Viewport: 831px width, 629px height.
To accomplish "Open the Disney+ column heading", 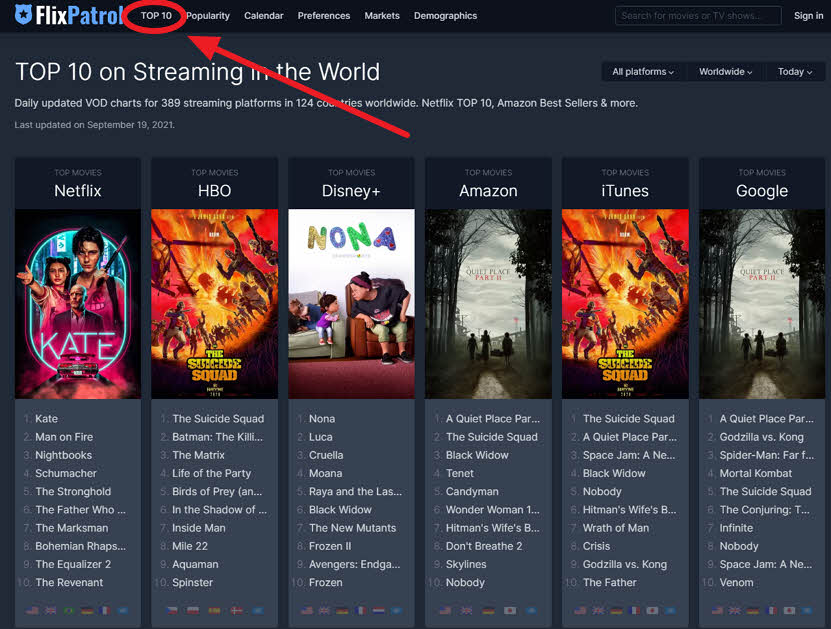I will [x=351, y=191].
